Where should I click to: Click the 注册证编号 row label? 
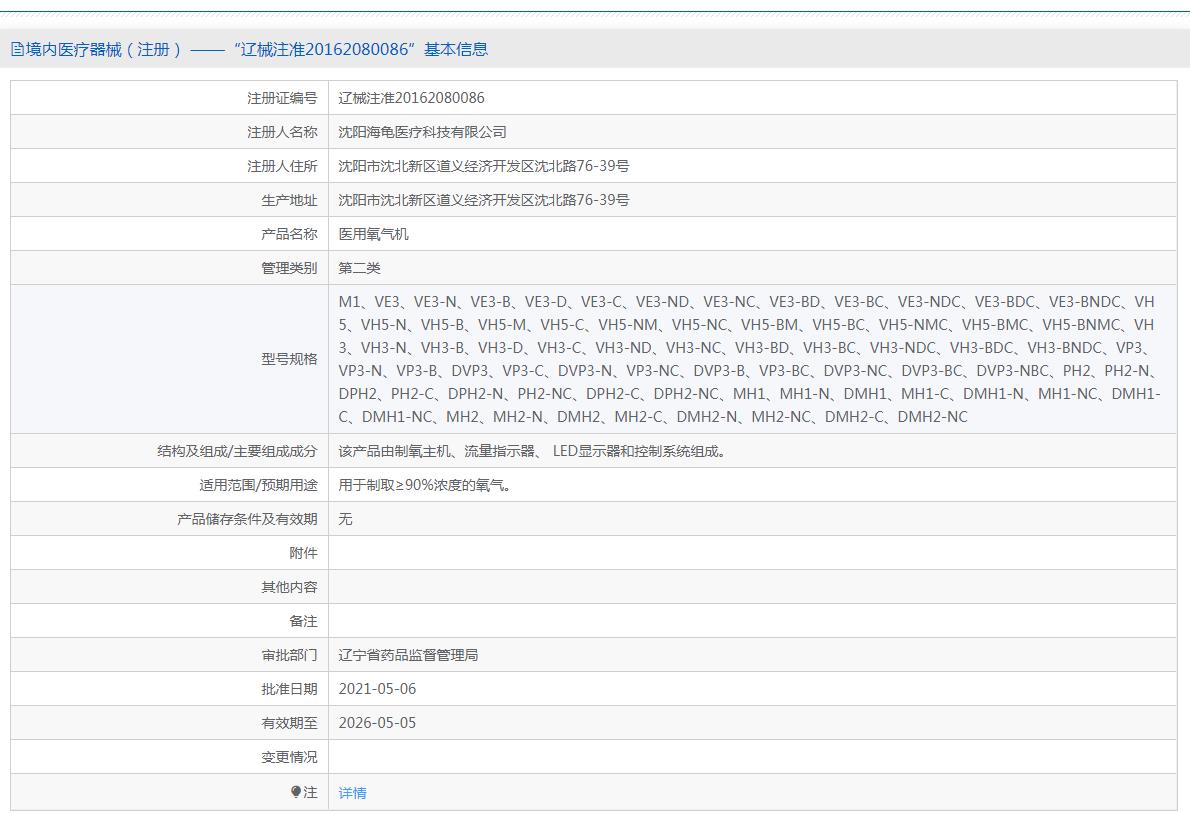282,98
